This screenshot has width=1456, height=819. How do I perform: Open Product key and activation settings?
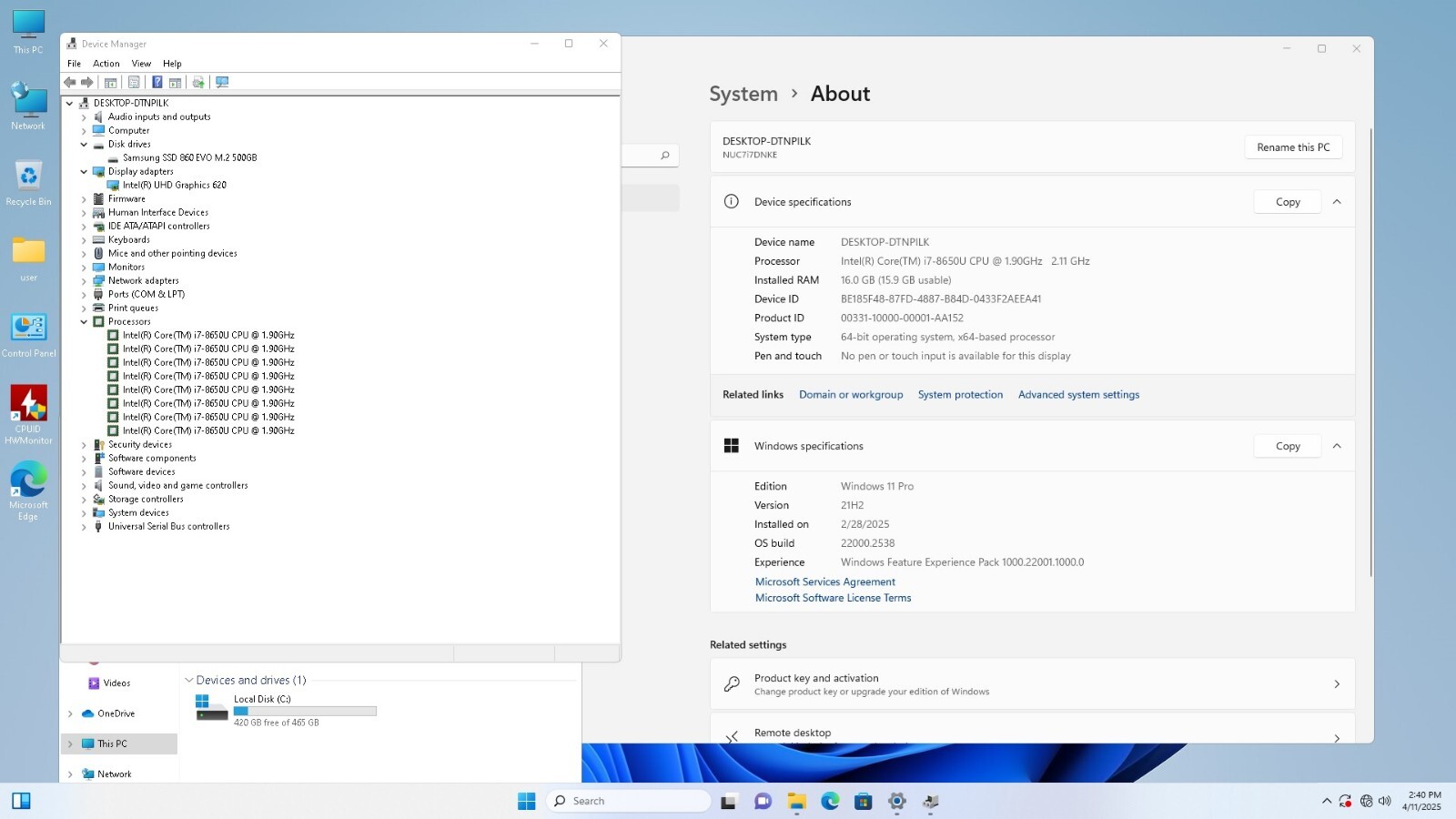(1032, 684)
